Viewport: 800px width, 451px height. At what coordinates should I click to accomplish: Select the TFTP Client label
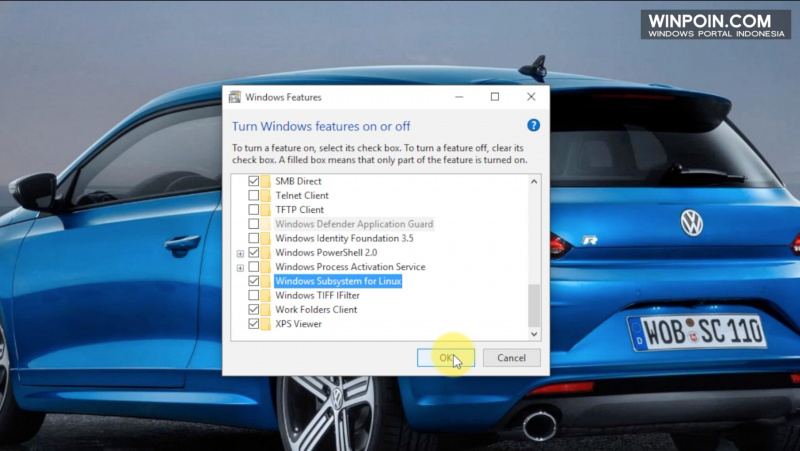click(x=299, y=210)
